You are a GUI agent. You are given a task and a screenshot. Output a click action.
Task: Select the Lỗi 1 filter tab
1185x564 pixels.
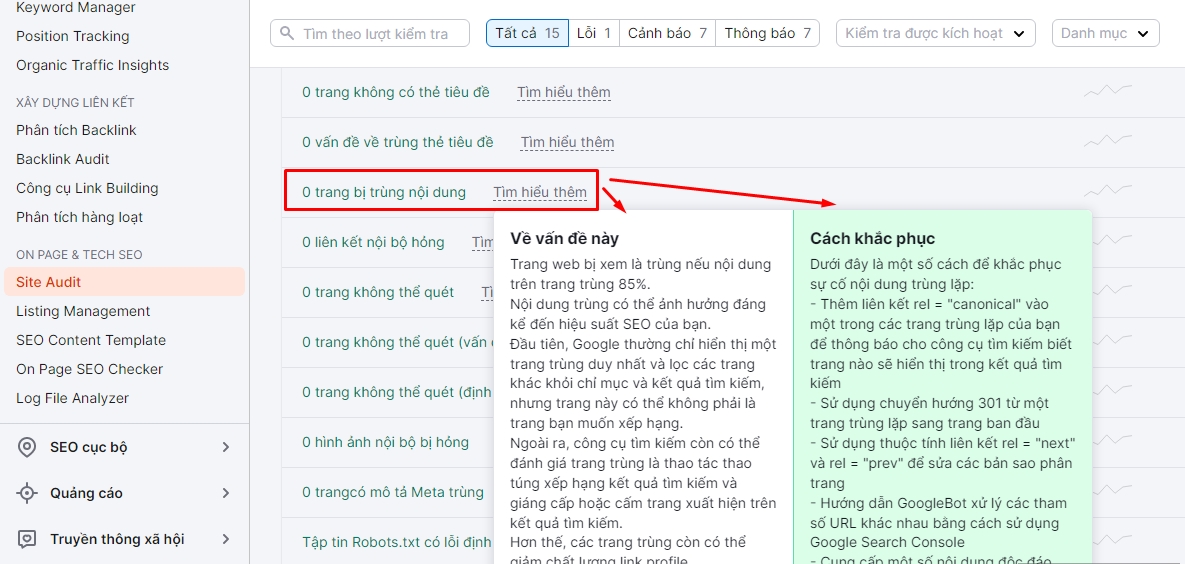coord(594,33)
